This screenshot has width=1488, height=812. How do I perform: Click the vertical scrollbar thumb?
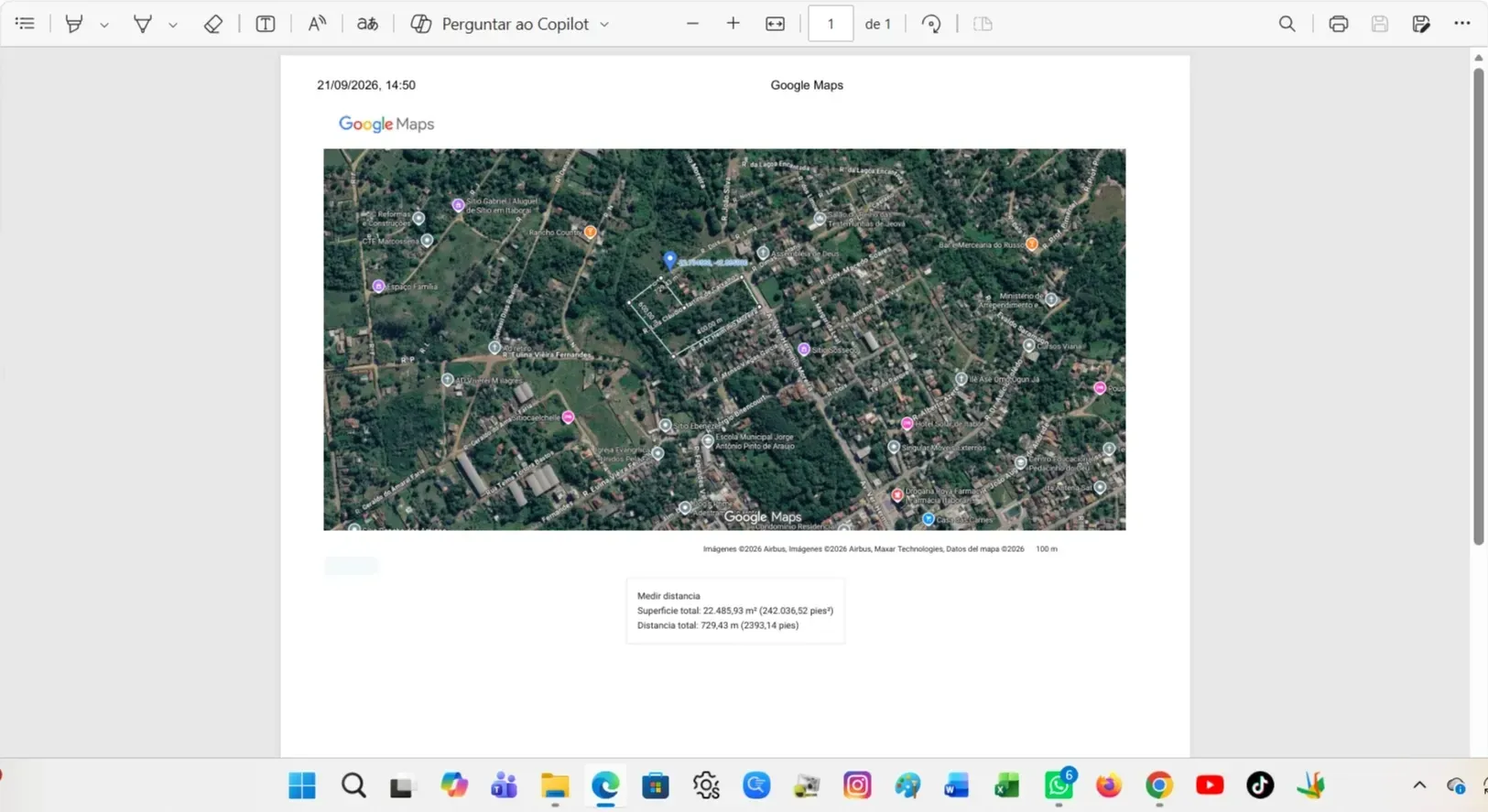tap(1479, 307)
